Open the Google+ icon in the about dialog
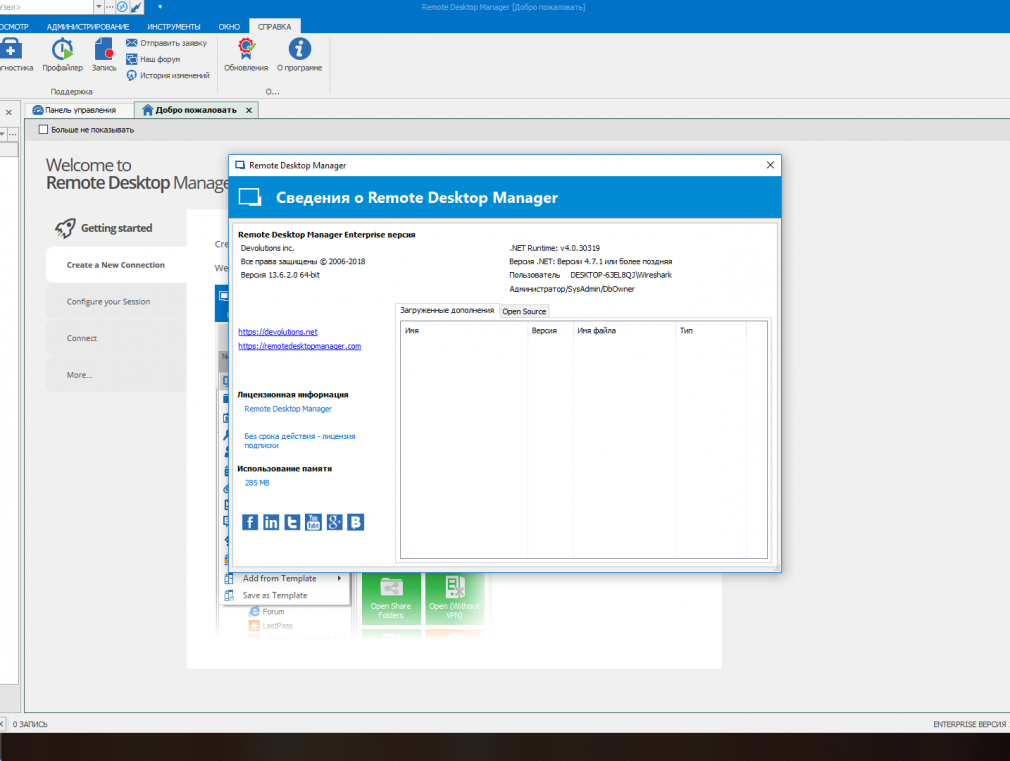1010x761 pixels. 334,522
